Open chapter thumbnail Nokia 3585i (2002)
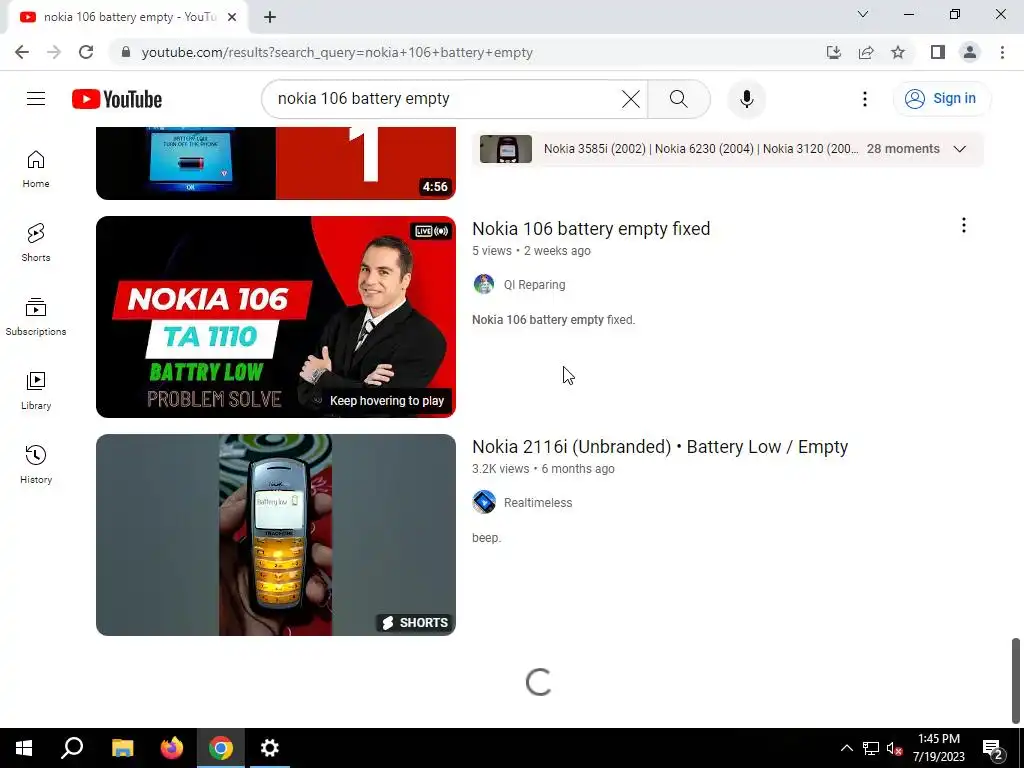1024x768 pixels. 506,149
